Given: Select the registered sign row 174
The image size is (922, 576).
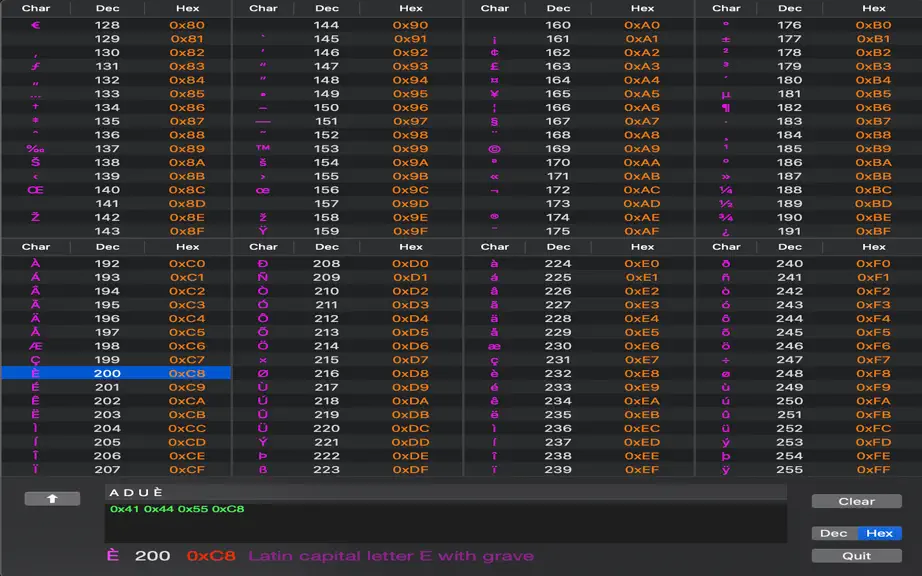Looking at the screenshot, I should click(x=579, y=217).
